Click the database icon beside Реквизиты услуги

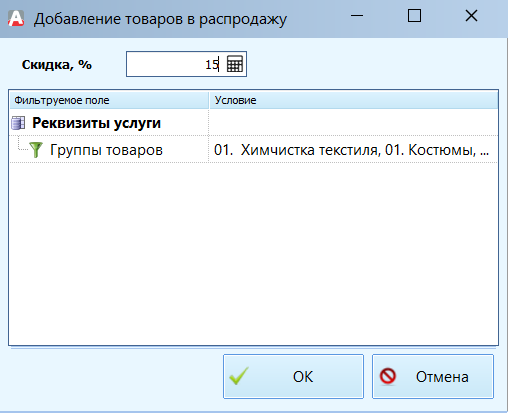18,123
